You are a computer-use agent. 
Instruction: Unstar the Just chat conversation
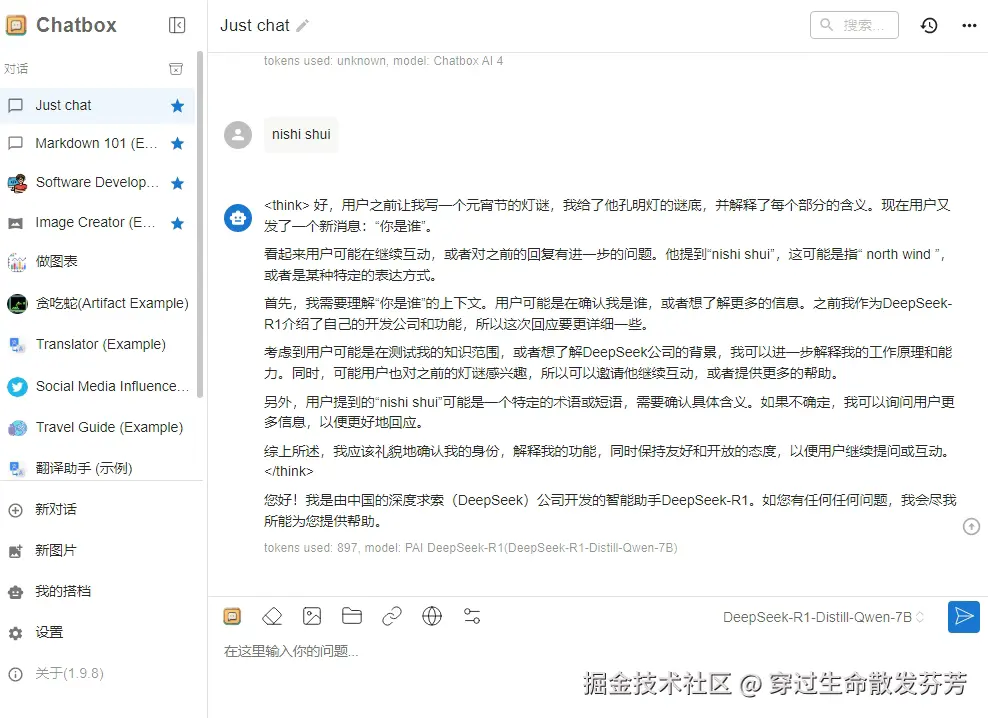tap(178, 106)
